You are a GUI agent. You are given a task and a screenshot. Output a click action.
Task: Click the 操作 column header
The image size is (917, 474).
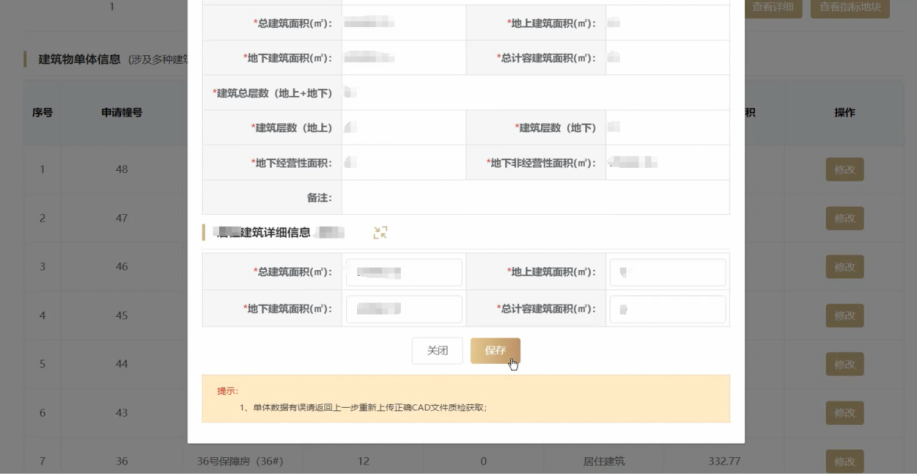(844, 113)
